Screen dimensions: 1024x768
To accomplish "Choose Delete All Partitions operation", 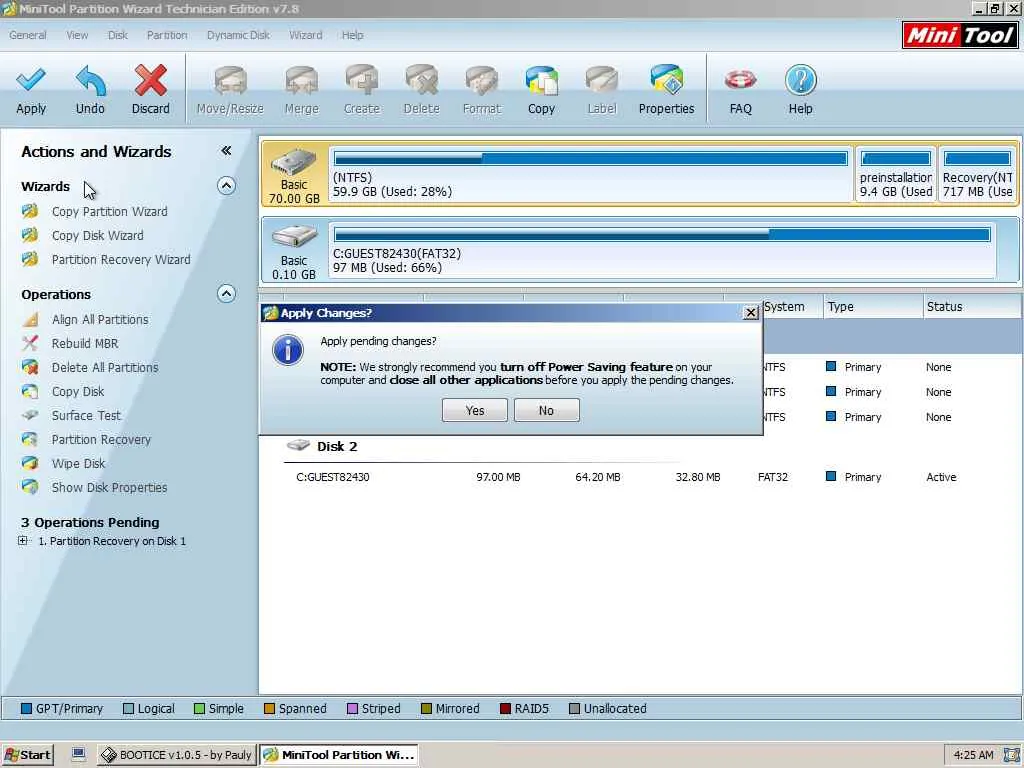I will point(105,368).
